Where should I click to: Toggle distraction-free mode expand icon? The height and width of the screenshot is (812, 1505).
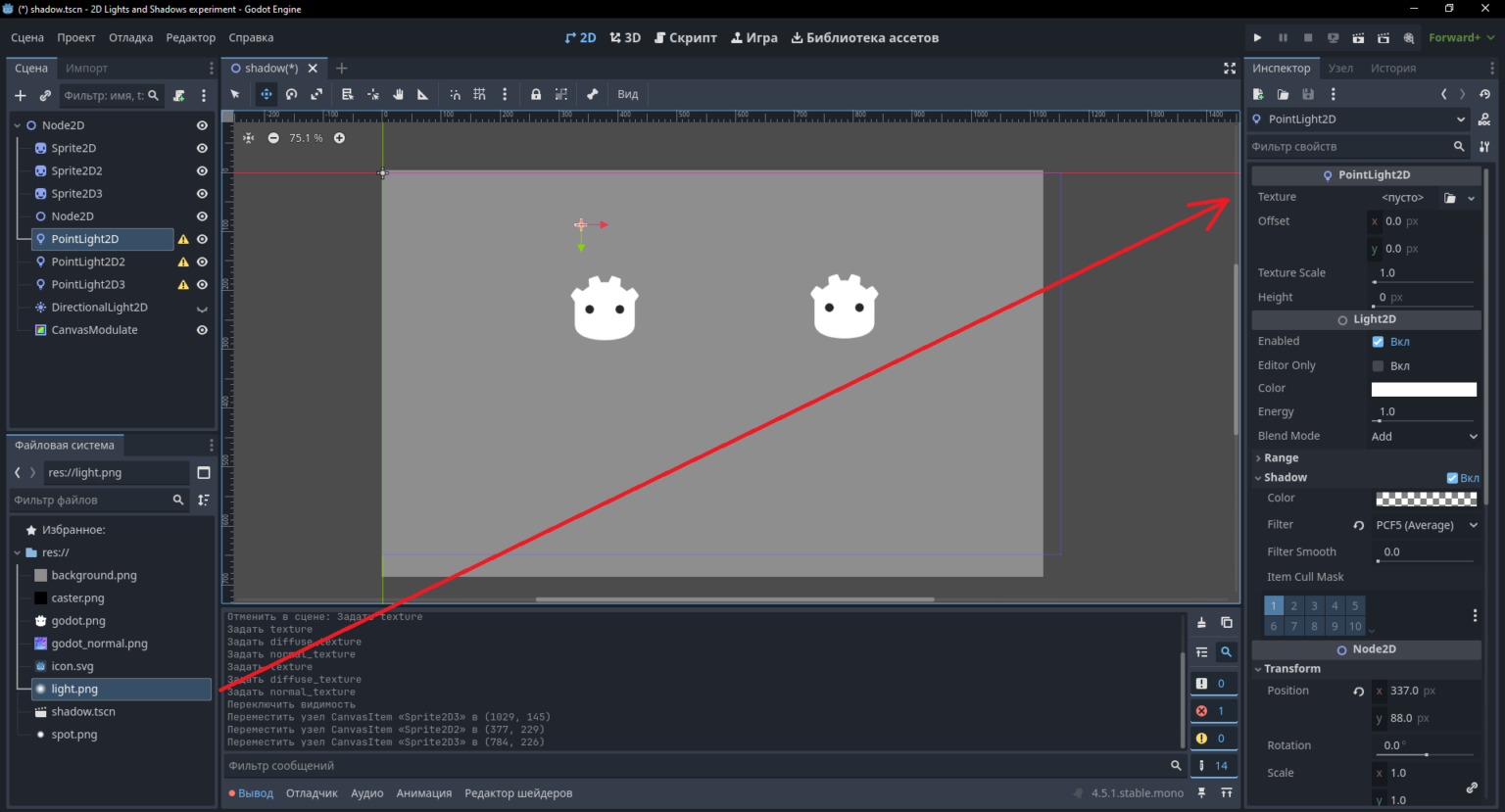[x=1230, y=68]
